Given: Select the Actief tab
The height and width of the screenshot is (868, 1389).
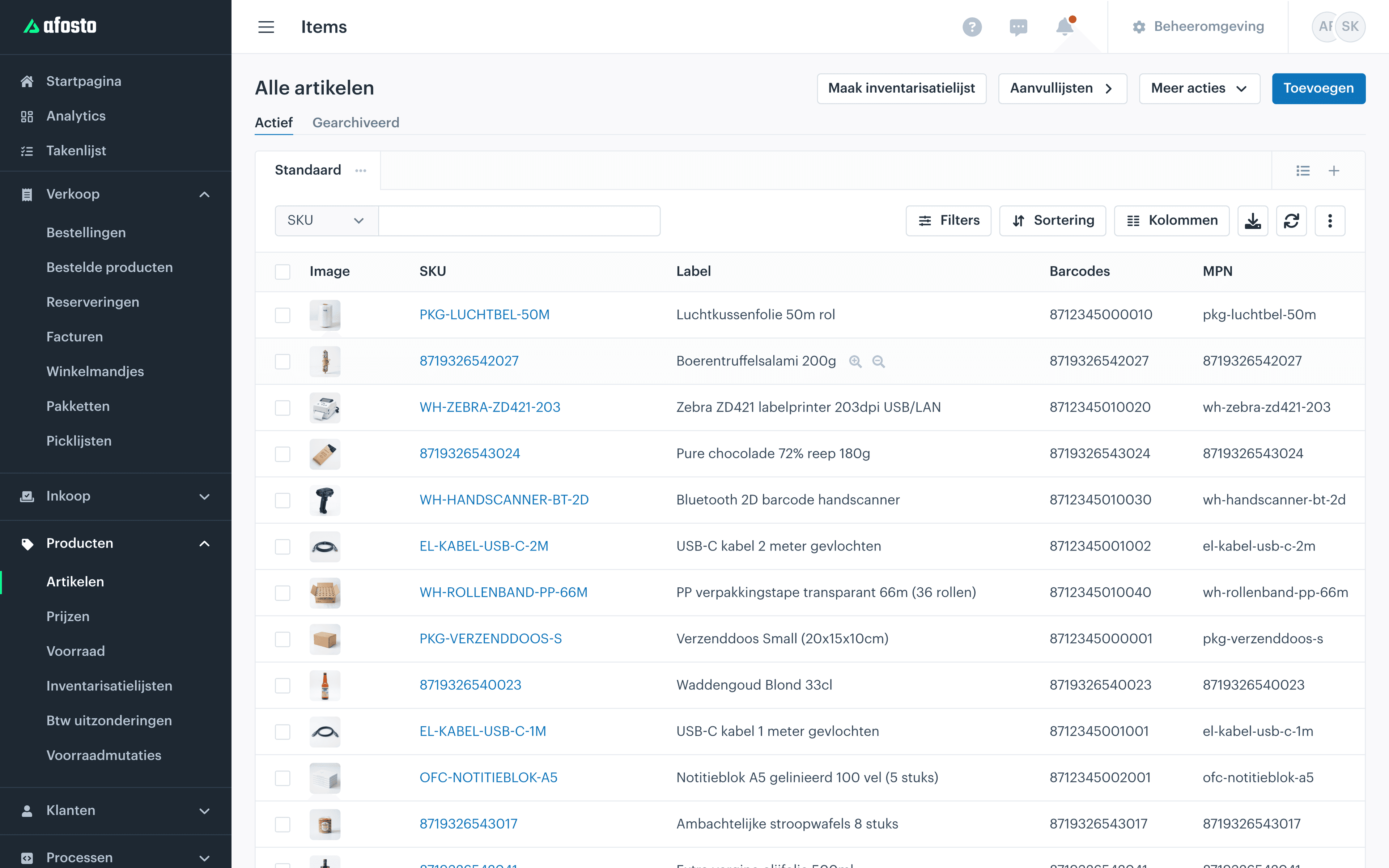Looking at the screenshot, I should pyautogui.click(x=273, y=122).
